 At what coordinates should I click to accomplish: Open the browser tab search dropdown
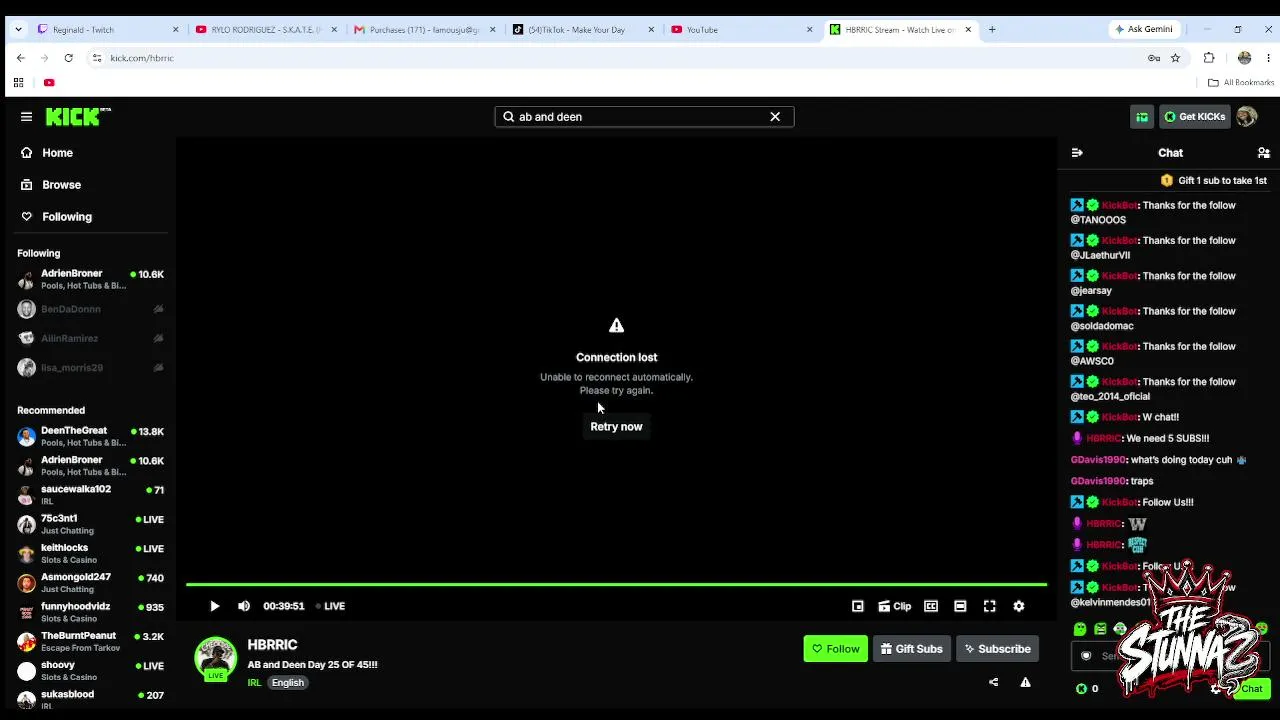[x=18, y=30]
